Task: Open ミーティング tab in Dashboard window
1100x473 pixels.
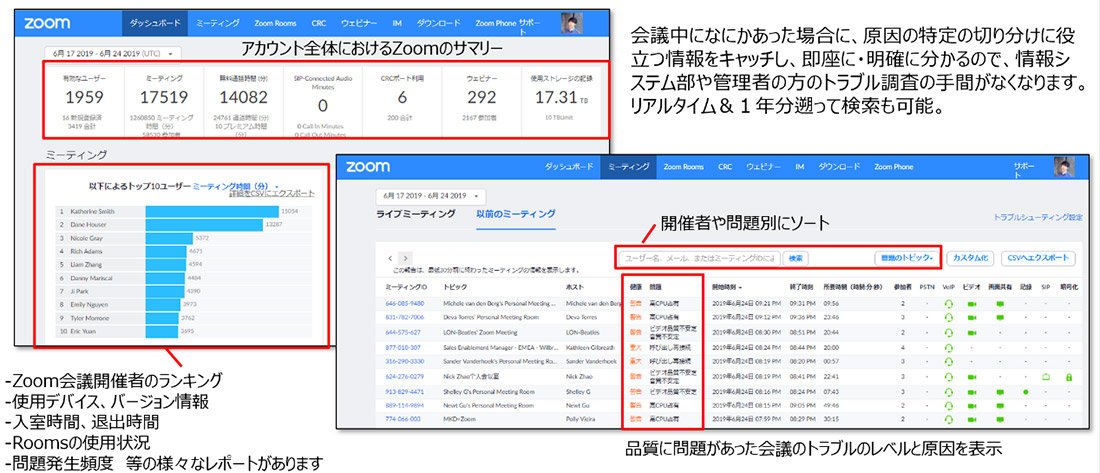Action: (x=217, y=23)
